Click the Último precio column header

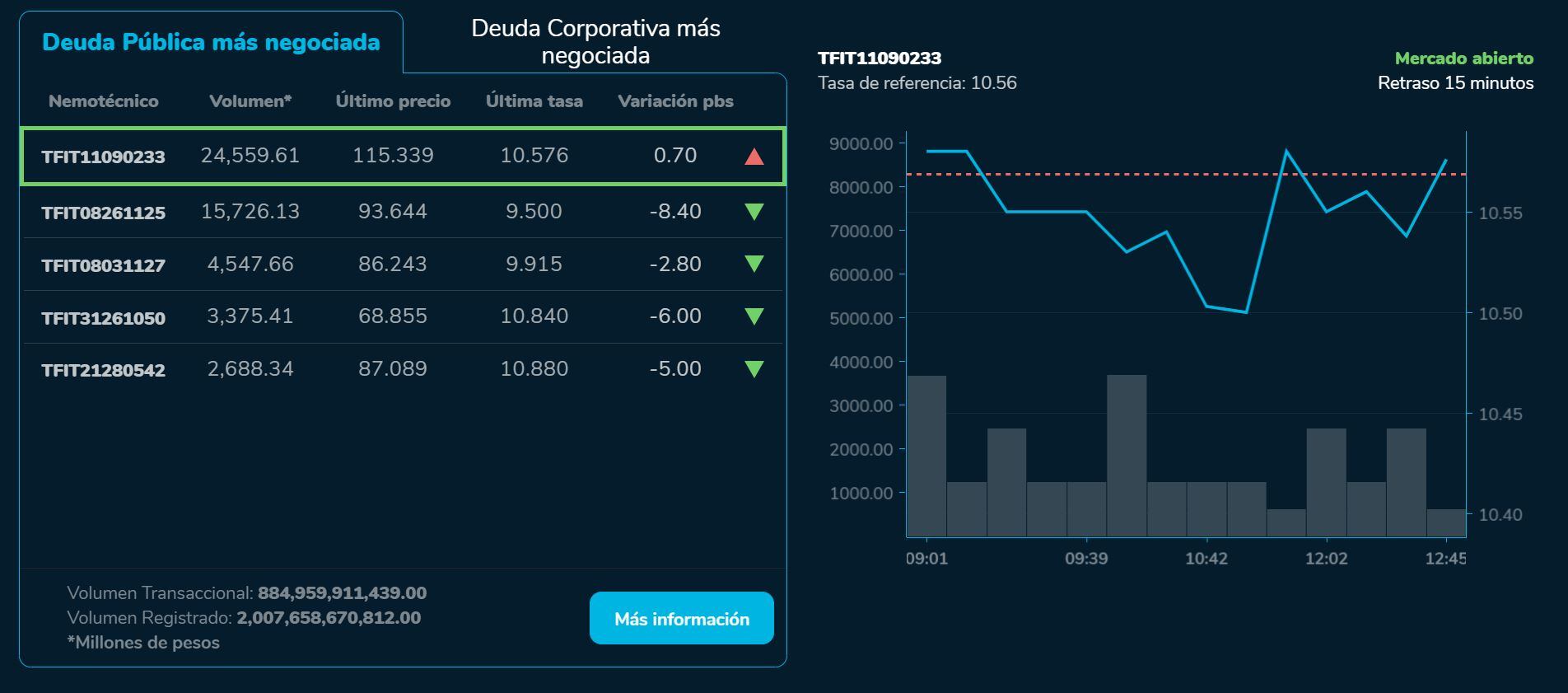(x=393, y=101)
